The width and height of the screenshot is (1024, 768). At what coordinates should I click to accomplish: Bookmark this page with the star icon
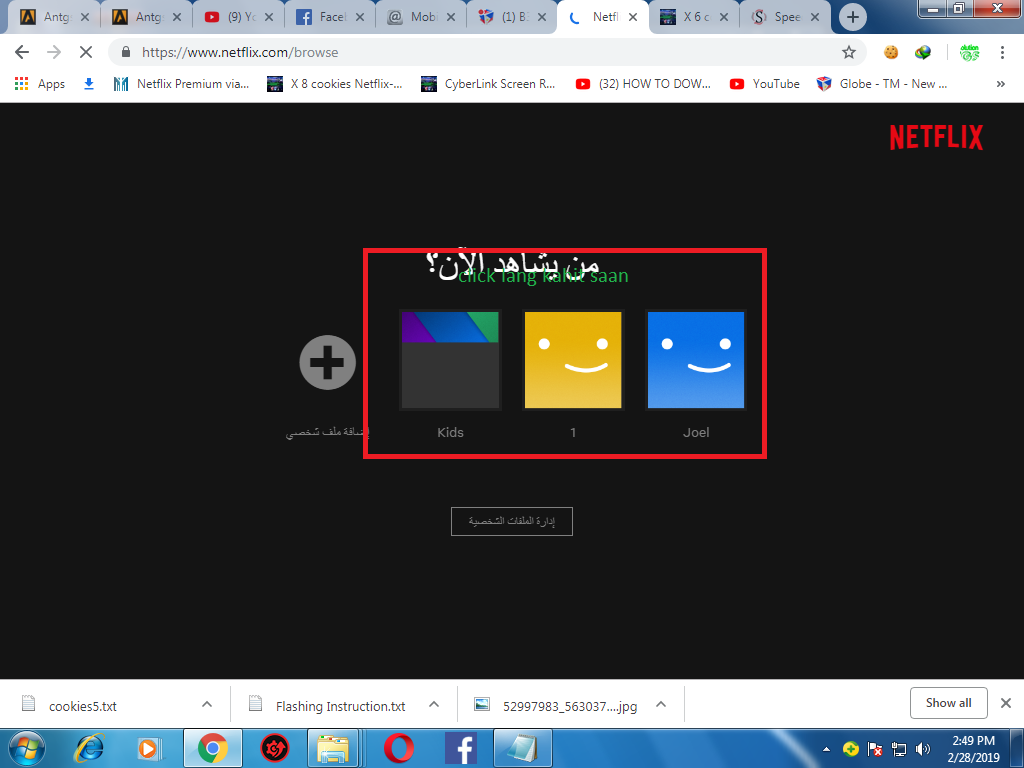[x=848, y=52]
